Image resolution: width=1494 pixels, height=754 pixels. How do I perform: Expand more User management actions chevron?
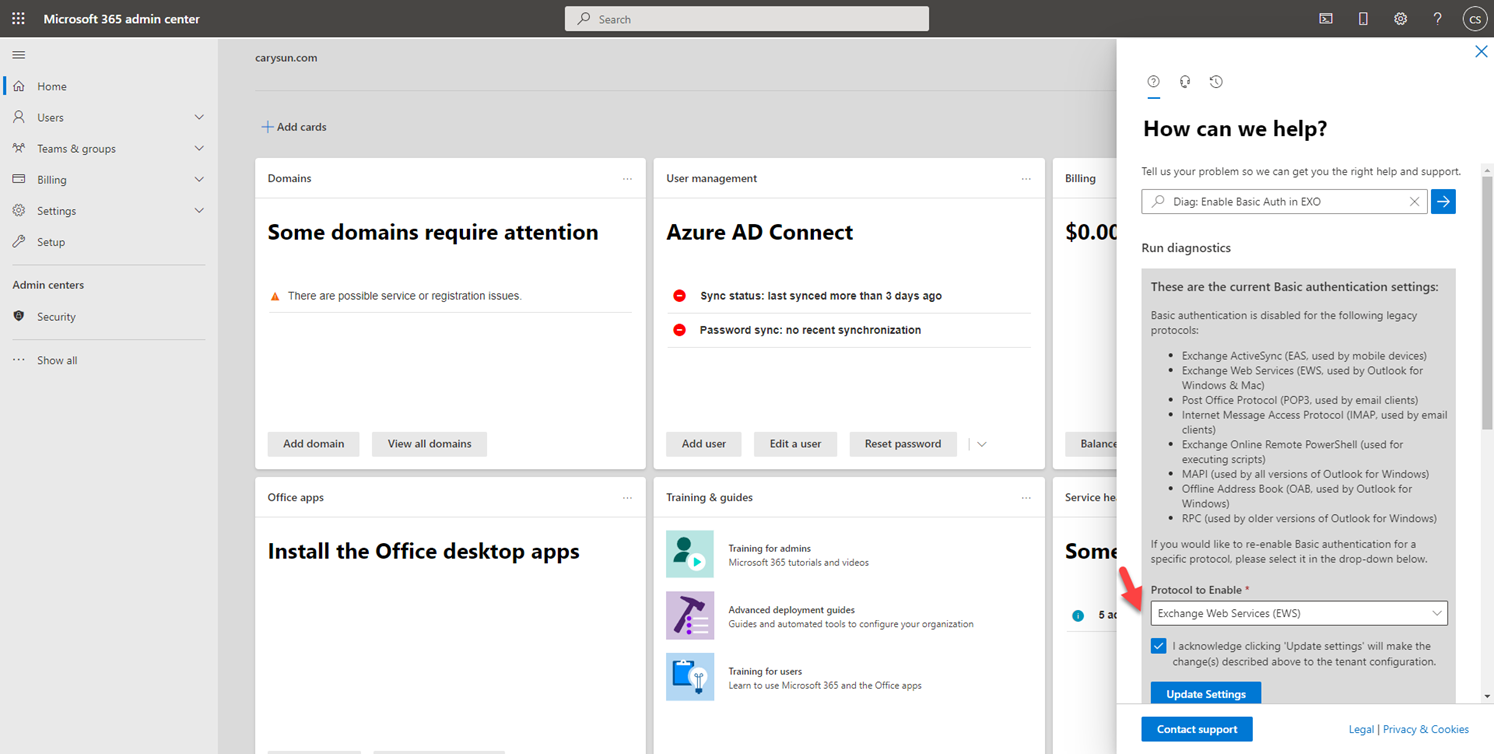click(x=981, y=444)
